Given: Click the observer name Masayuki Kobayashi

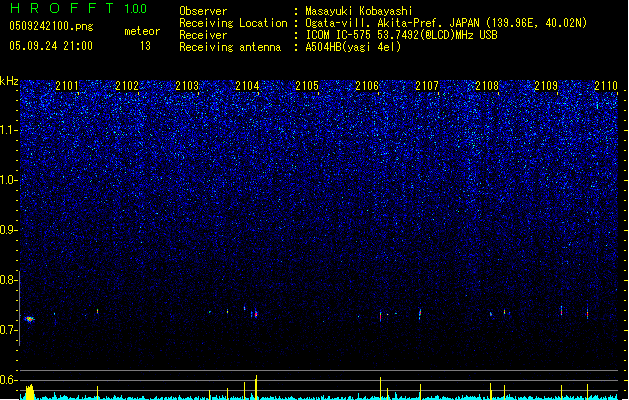Looking at the screenshot, I should pyautogui.click(x=359, y=11).
